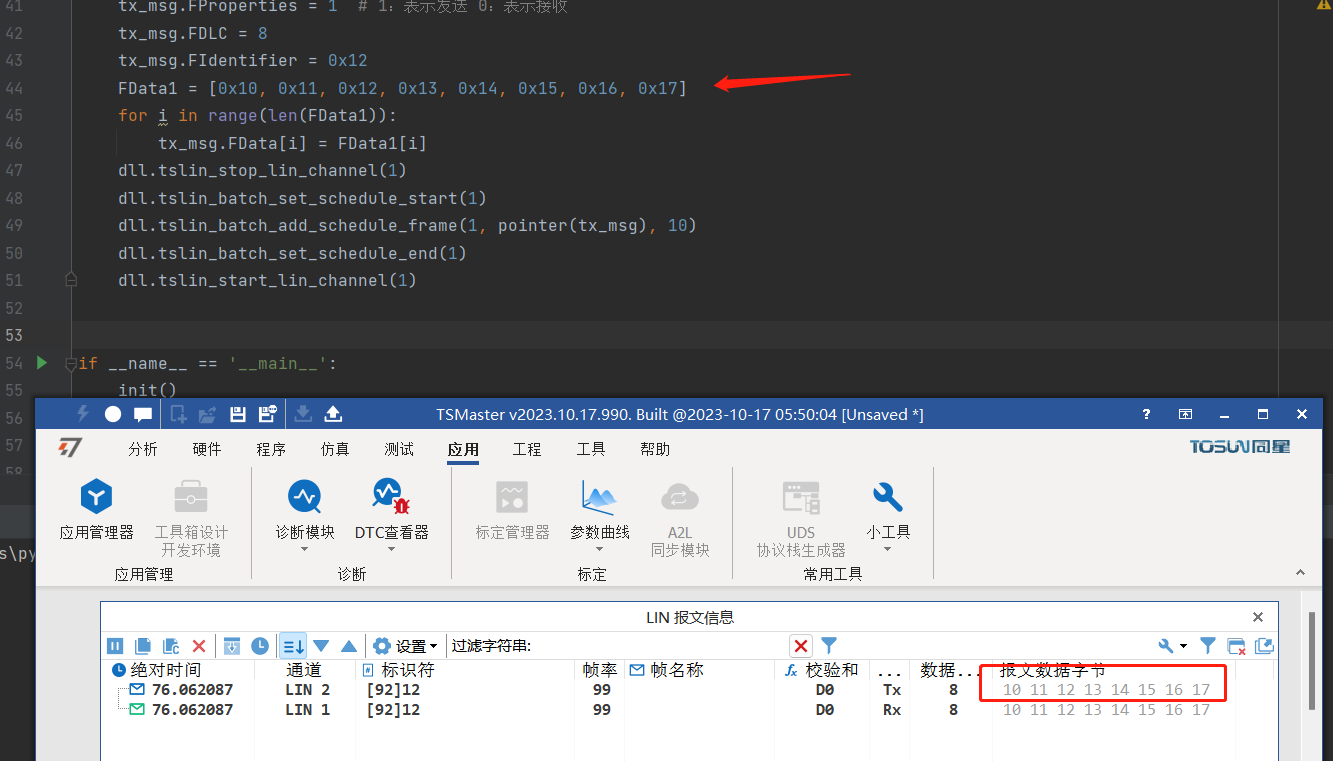The height and width of the screenshot is (761, 1333).
Task: Open the 参数曲线 parameter curve tool
Action: click(x=600, y=496)
